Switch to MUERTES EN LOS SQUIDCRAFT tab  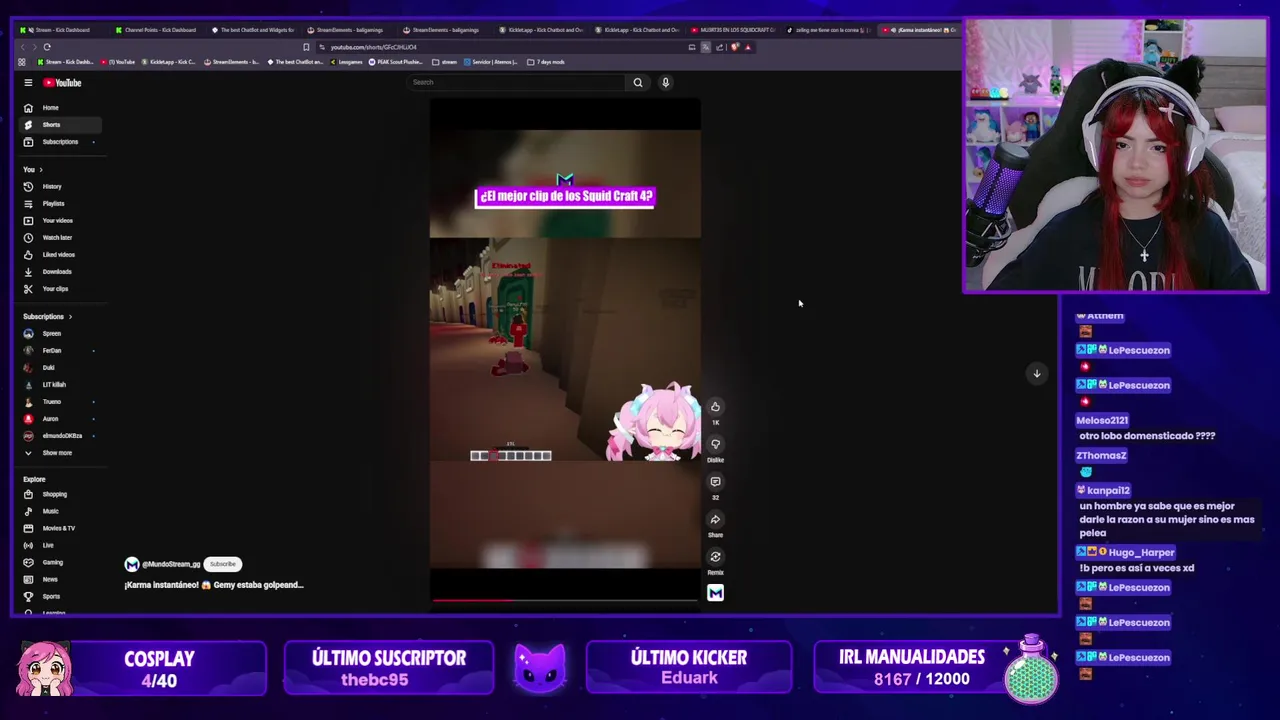point(734,30)
